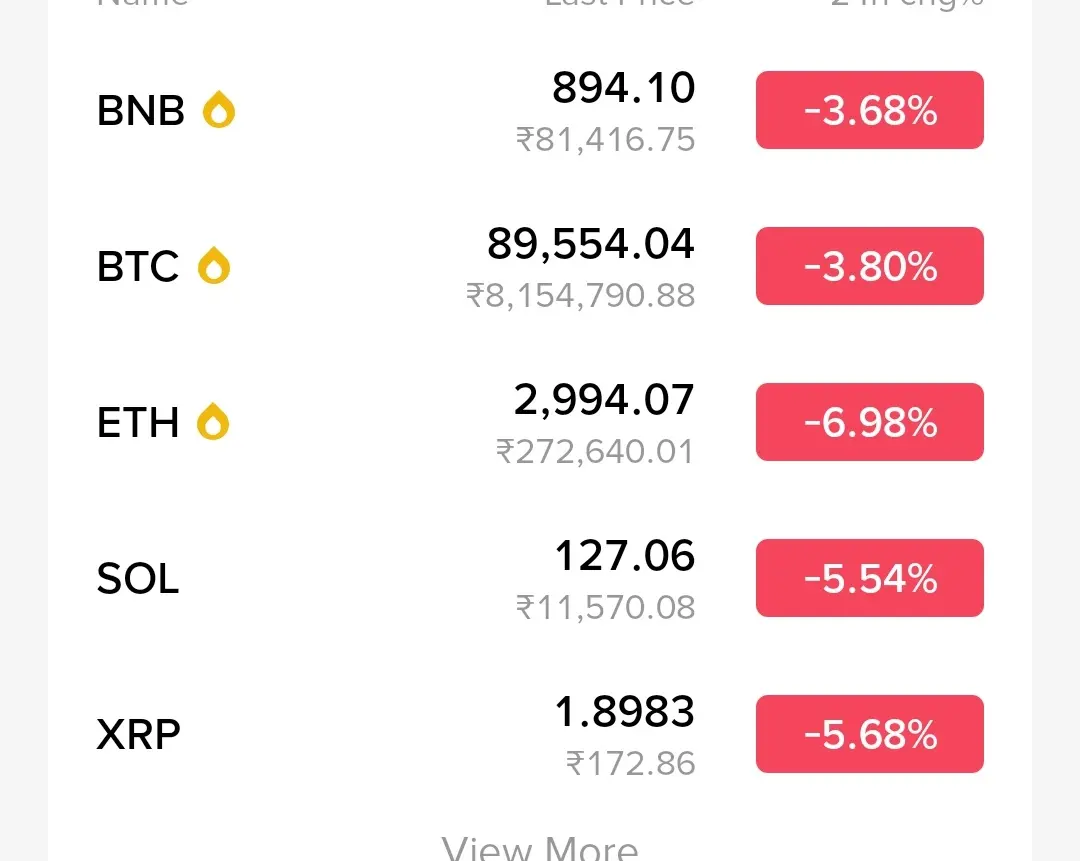Click the flame icon next to BNB
This screenshot has height=861, width=1080.
[x=219, y=110]
